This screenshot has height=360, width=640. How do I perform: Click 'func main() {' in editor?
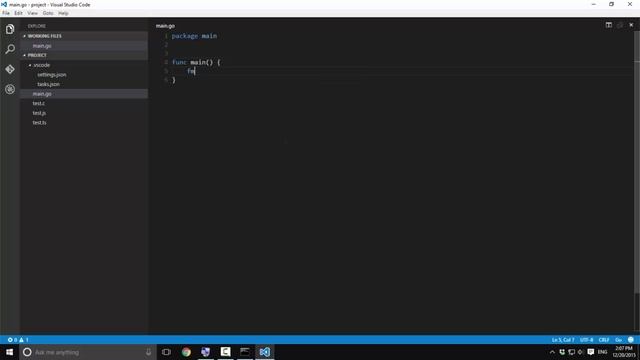pos(196,62)
